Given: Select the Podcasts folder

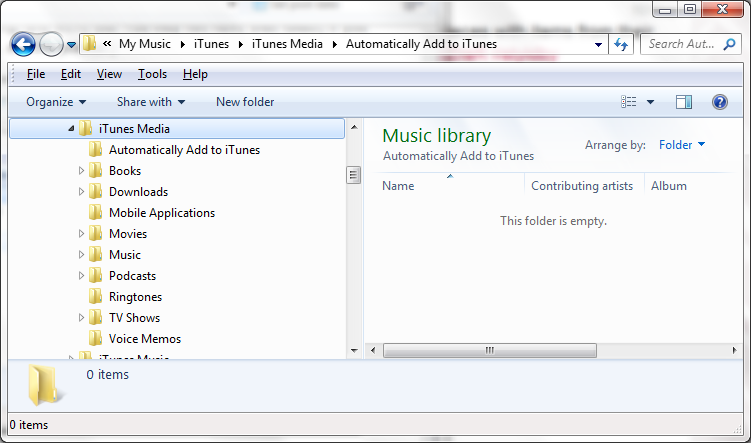Looking at the screenshot, I should [133, 276].
